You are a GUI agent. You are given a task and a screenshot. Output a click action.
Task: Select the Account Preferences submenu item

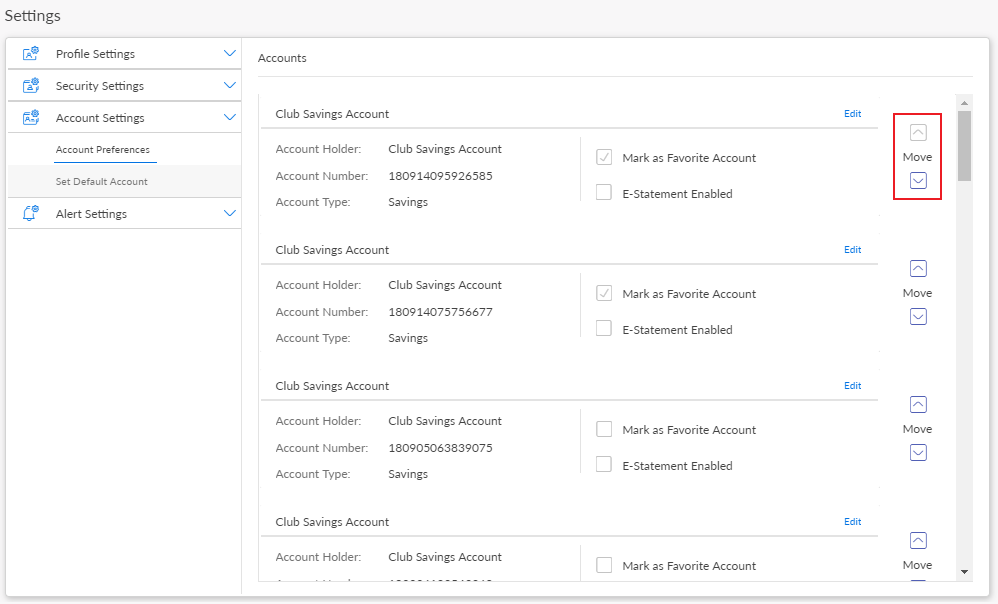(102, 150)
